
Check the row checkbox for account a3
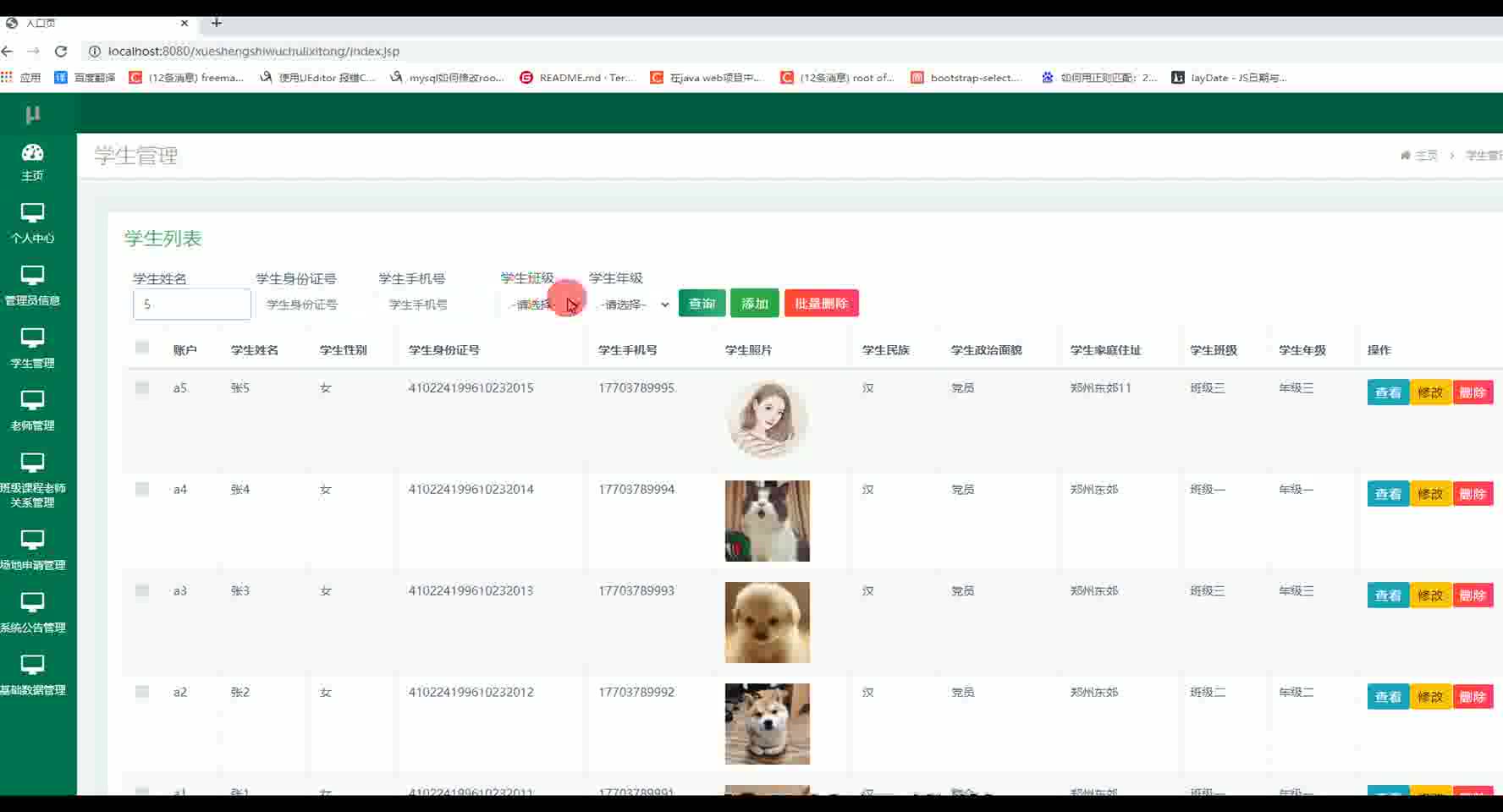pos(142,590)
